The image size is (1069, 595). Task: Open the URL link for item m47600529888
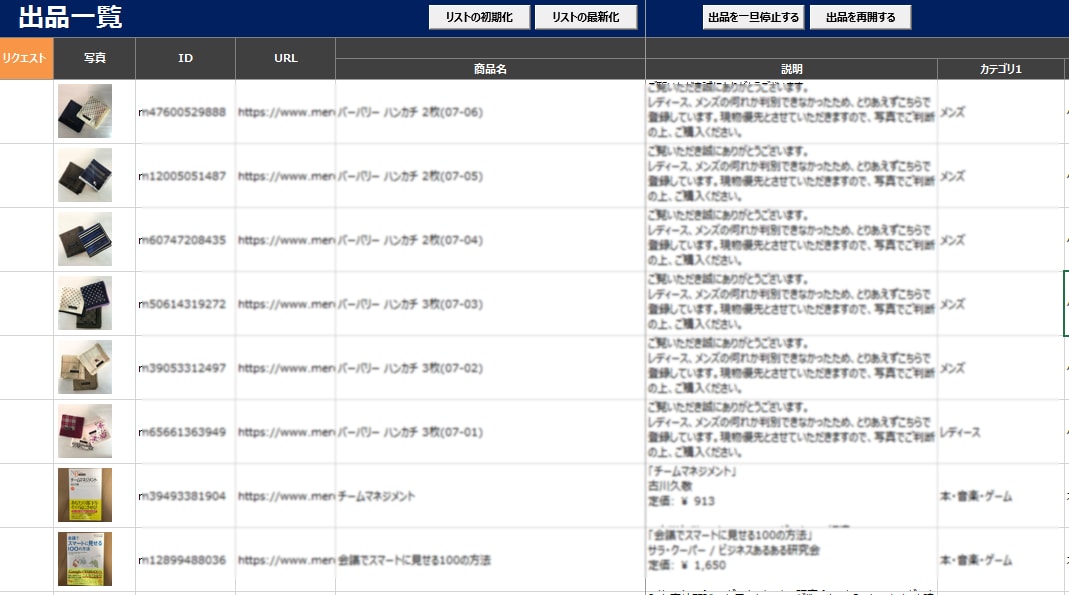point(286,112)
